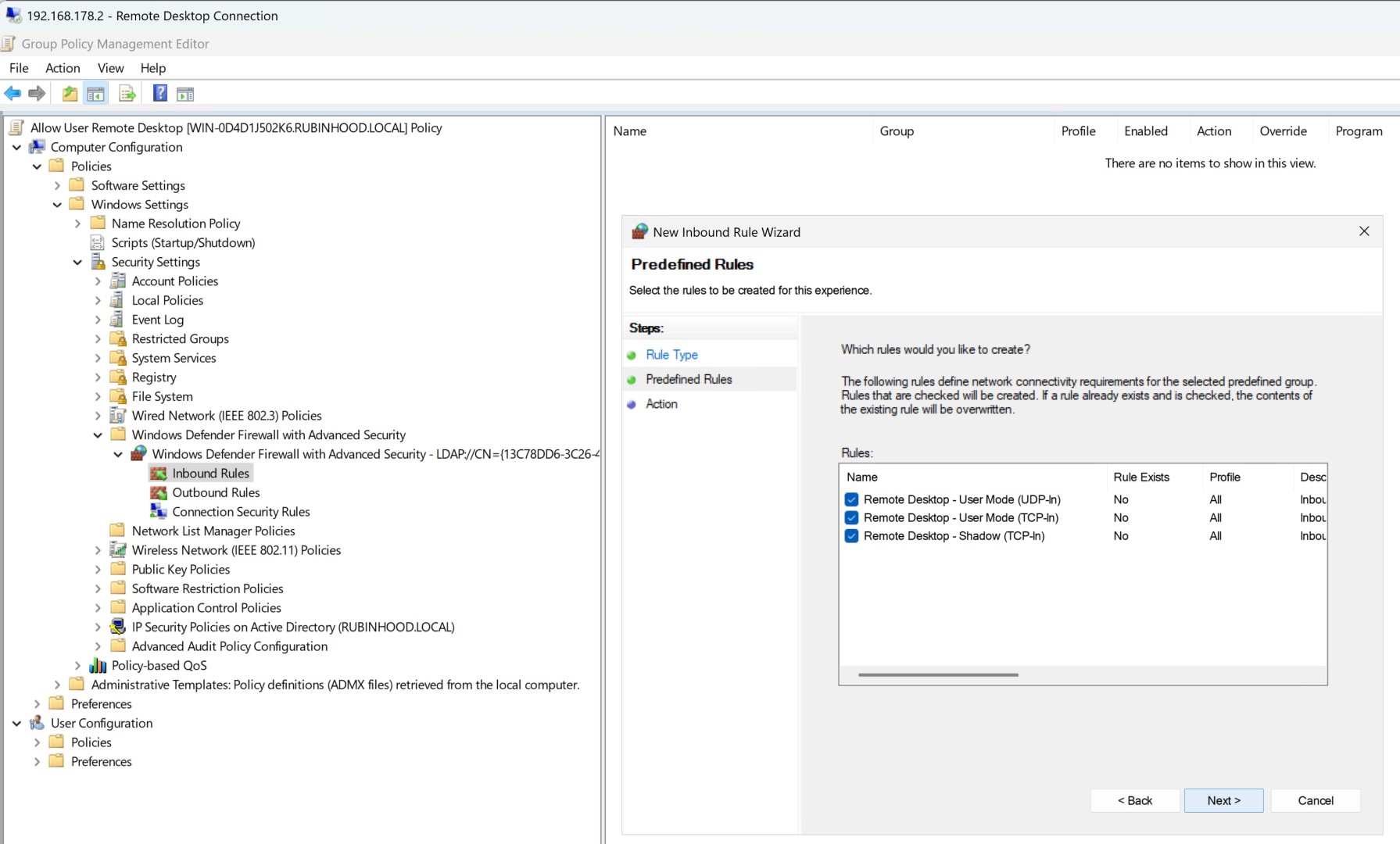1400x844 pixels.
Task: Click the Forward arrow toolbar icon
Action: pyautogui.click(x=37, y=94)
